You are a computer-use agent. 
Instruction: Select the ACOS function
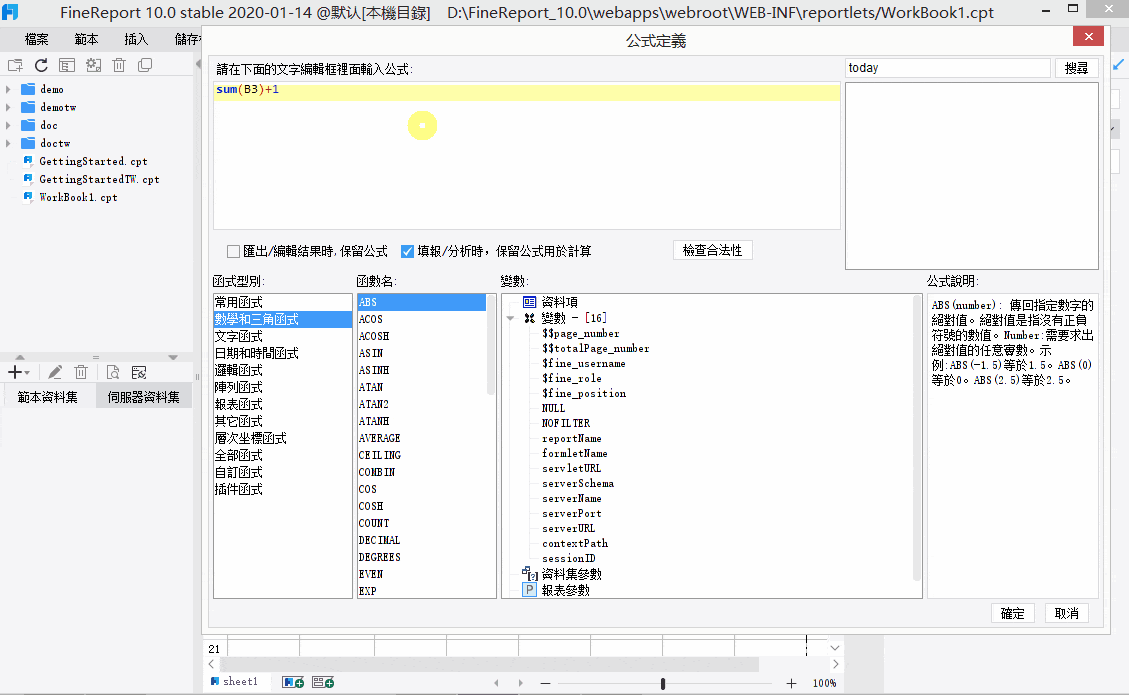click(x=422, y=319)
